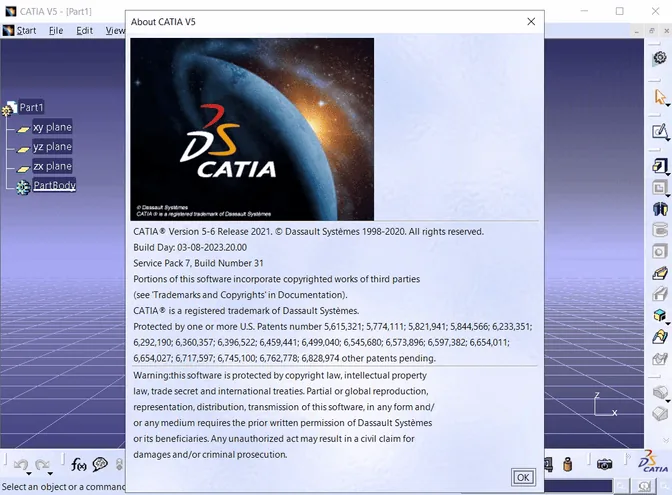Open the Formula f(x) tool
This screenshot has height=495, width=672.
tap(78, 464)
